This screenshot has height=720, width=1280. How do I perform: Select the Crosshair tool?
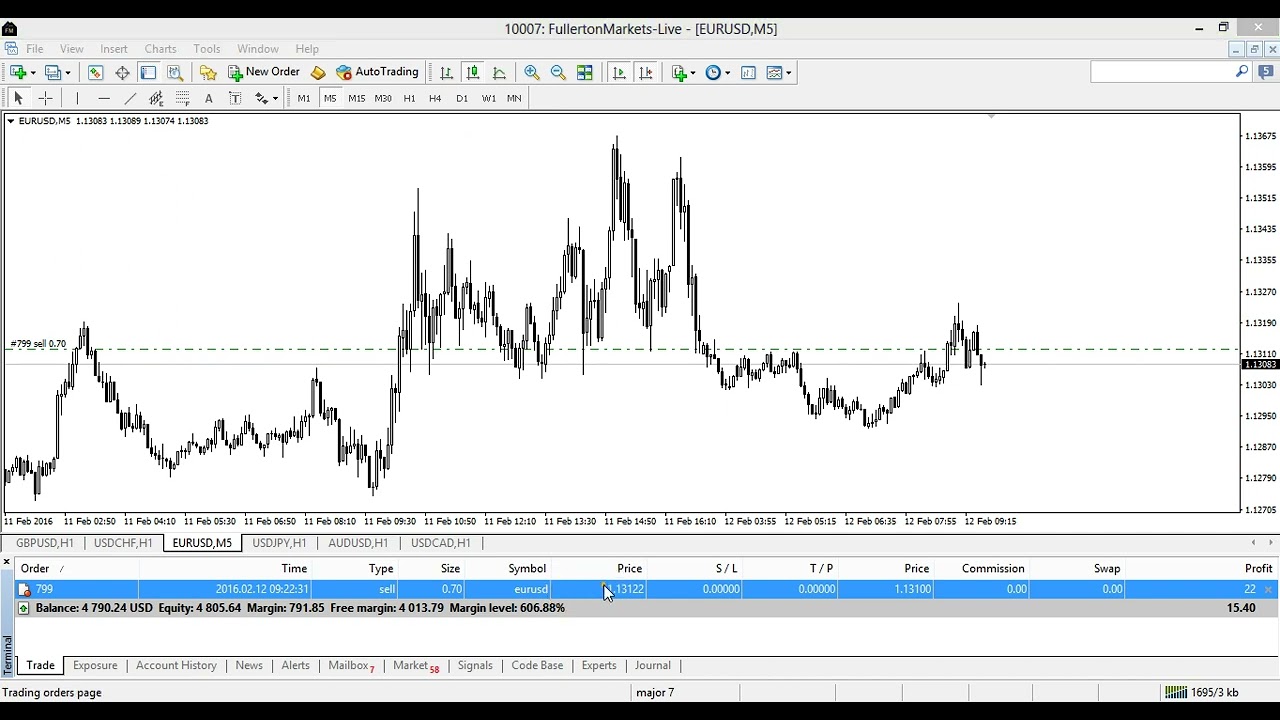pos(45,98)
